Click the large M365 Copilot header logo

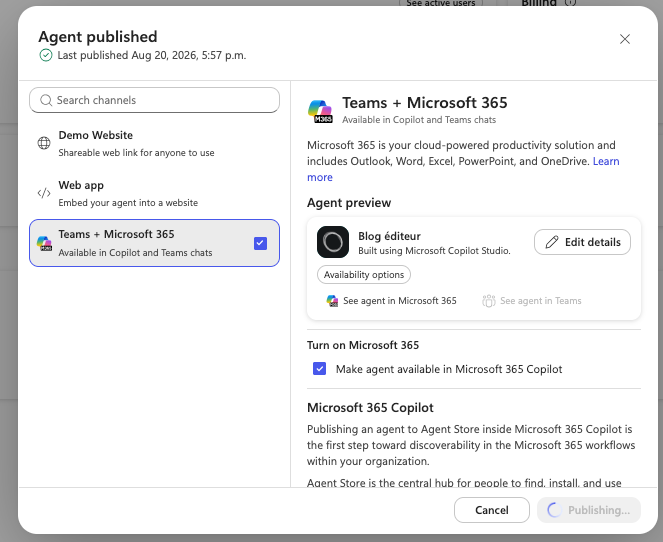click(x=320, y=111)
